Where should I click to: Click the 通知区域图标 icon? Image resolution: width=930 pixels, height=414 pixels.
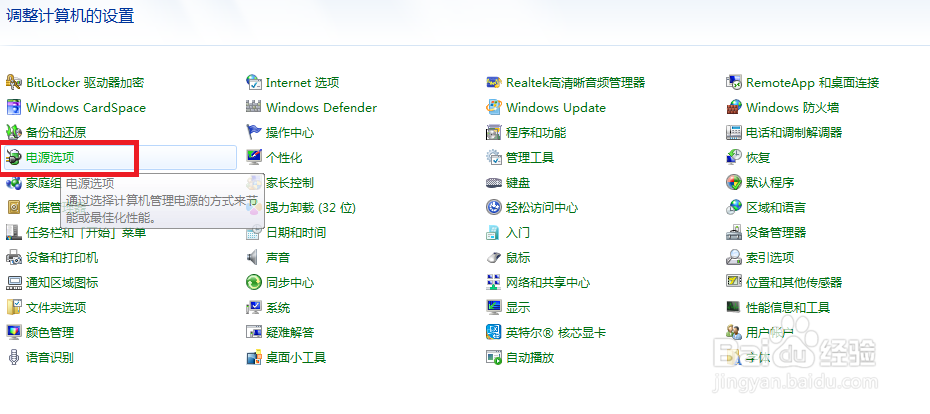point(14,282)
